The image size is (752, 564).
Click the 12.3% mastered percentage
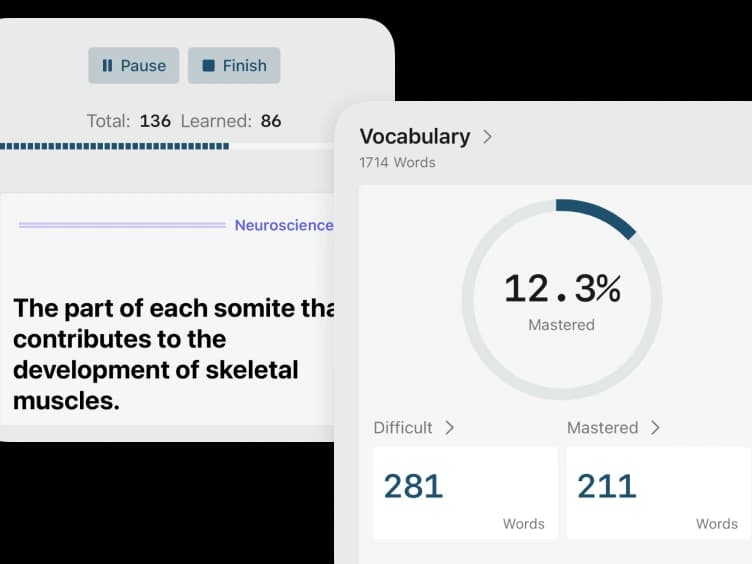point(561,289)
